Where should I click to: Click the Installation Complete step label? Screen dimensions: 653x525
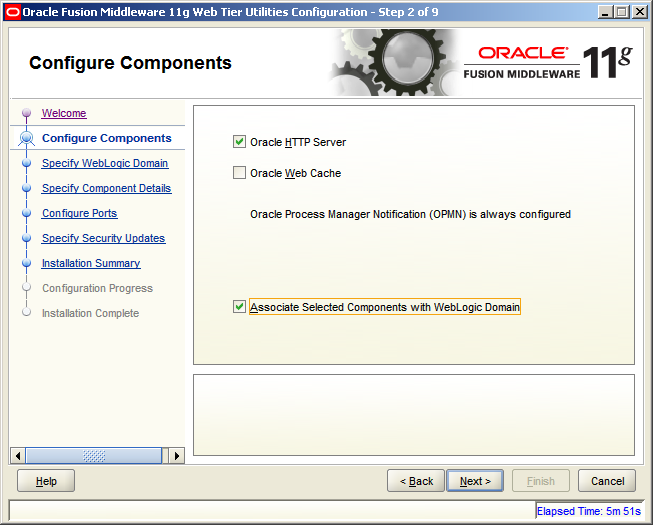[90, 313]
